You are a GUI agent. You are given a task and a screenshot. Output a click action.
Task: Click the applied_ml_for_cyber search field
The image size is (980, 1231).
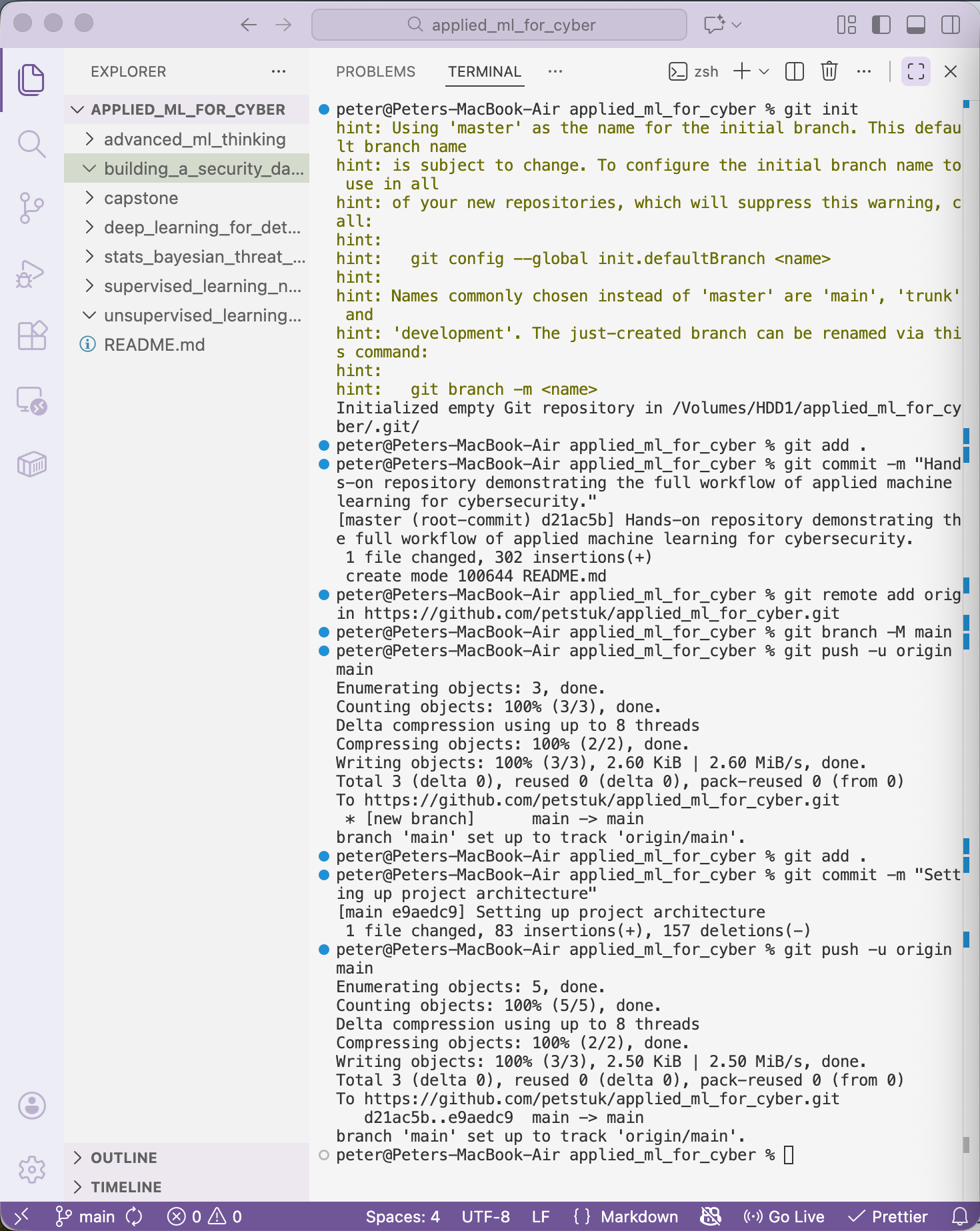coord(499,25)
